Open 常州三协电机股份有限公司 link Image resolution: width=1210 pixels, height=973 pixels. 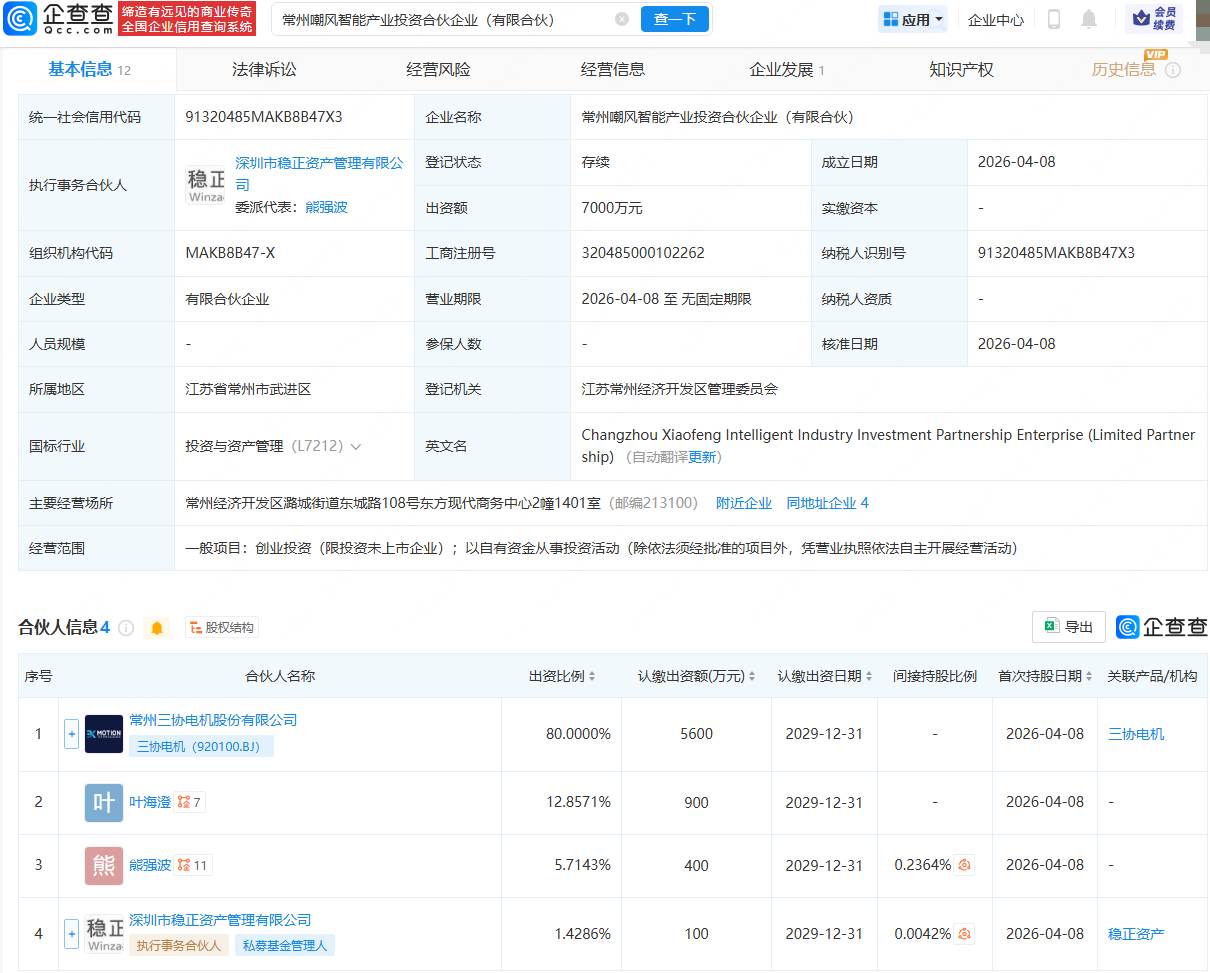coord(213,720)
